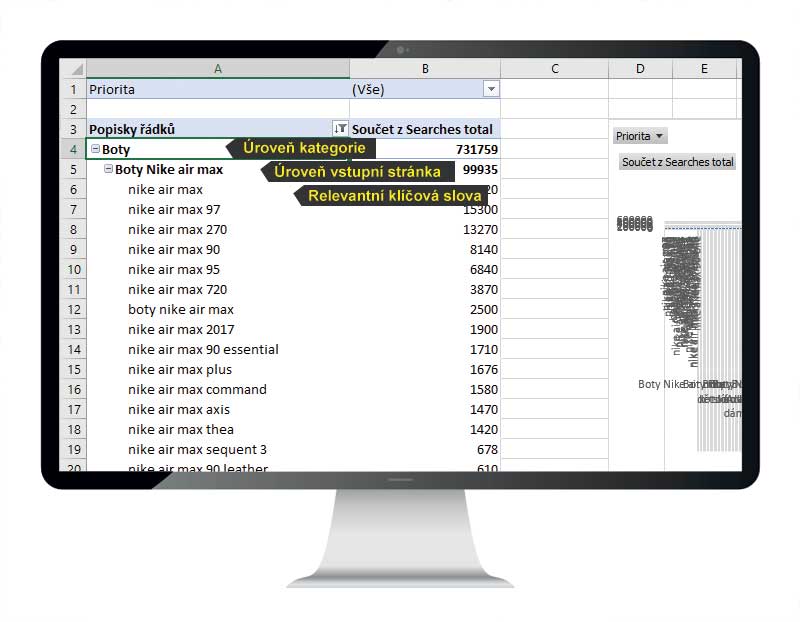Select the value 1900 cell
800x622 pixels.
click(x=425, y=329)
